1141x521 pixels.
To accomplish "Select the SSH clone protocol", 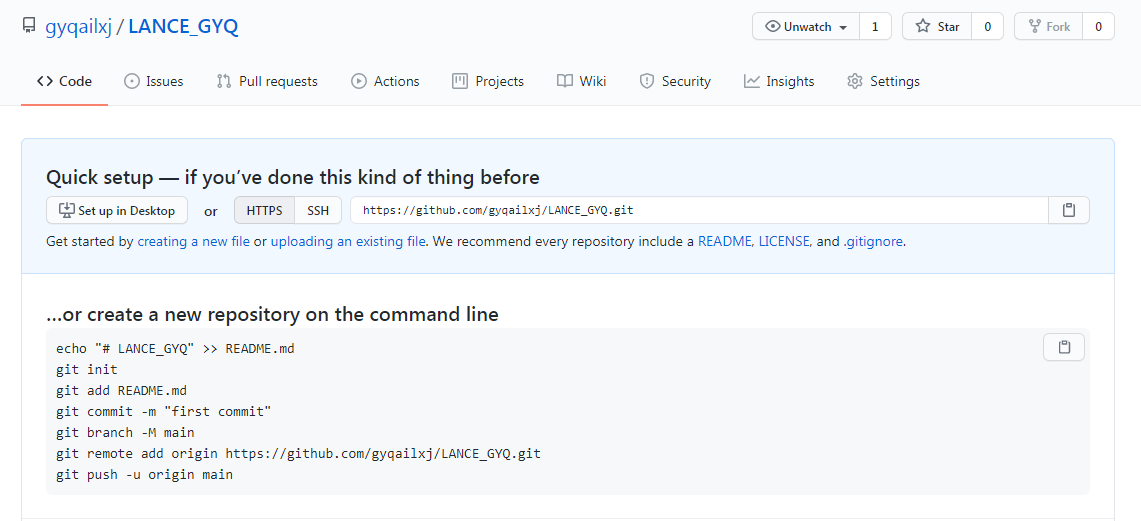I will point(318,210).
